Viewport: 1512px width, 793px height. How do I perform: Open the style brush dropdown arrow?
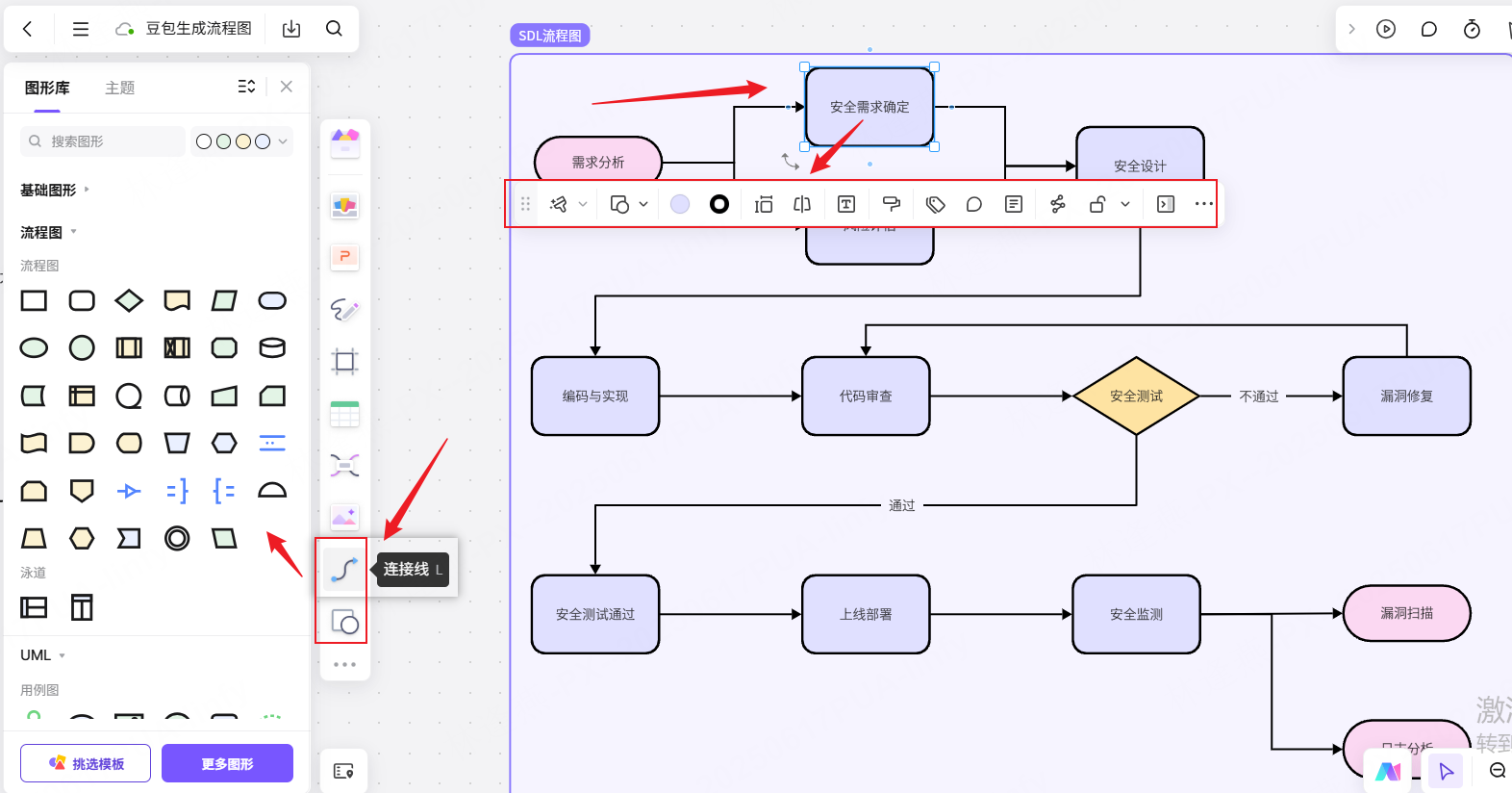pos(583,204)
